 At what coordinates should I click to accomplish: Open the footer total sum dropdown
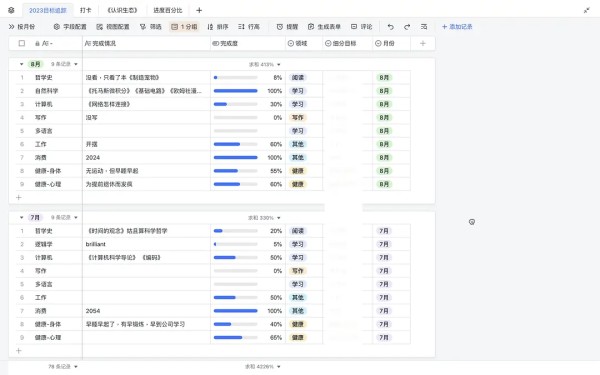263,367
